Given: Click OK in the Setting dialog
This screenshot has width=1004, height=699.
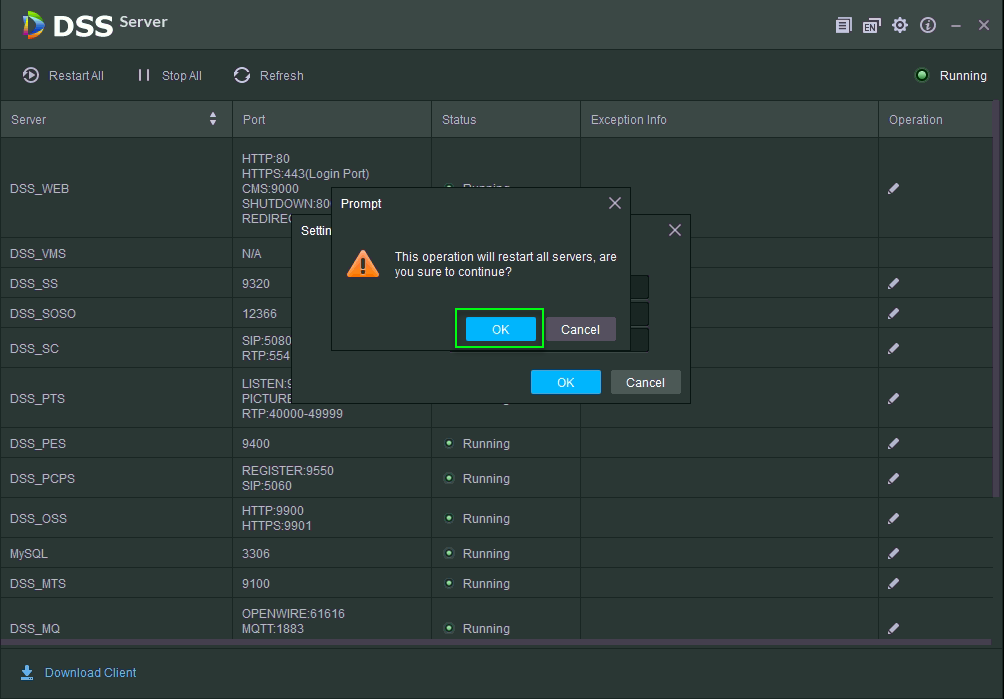Looking at the screenshot, I should 565,382.
